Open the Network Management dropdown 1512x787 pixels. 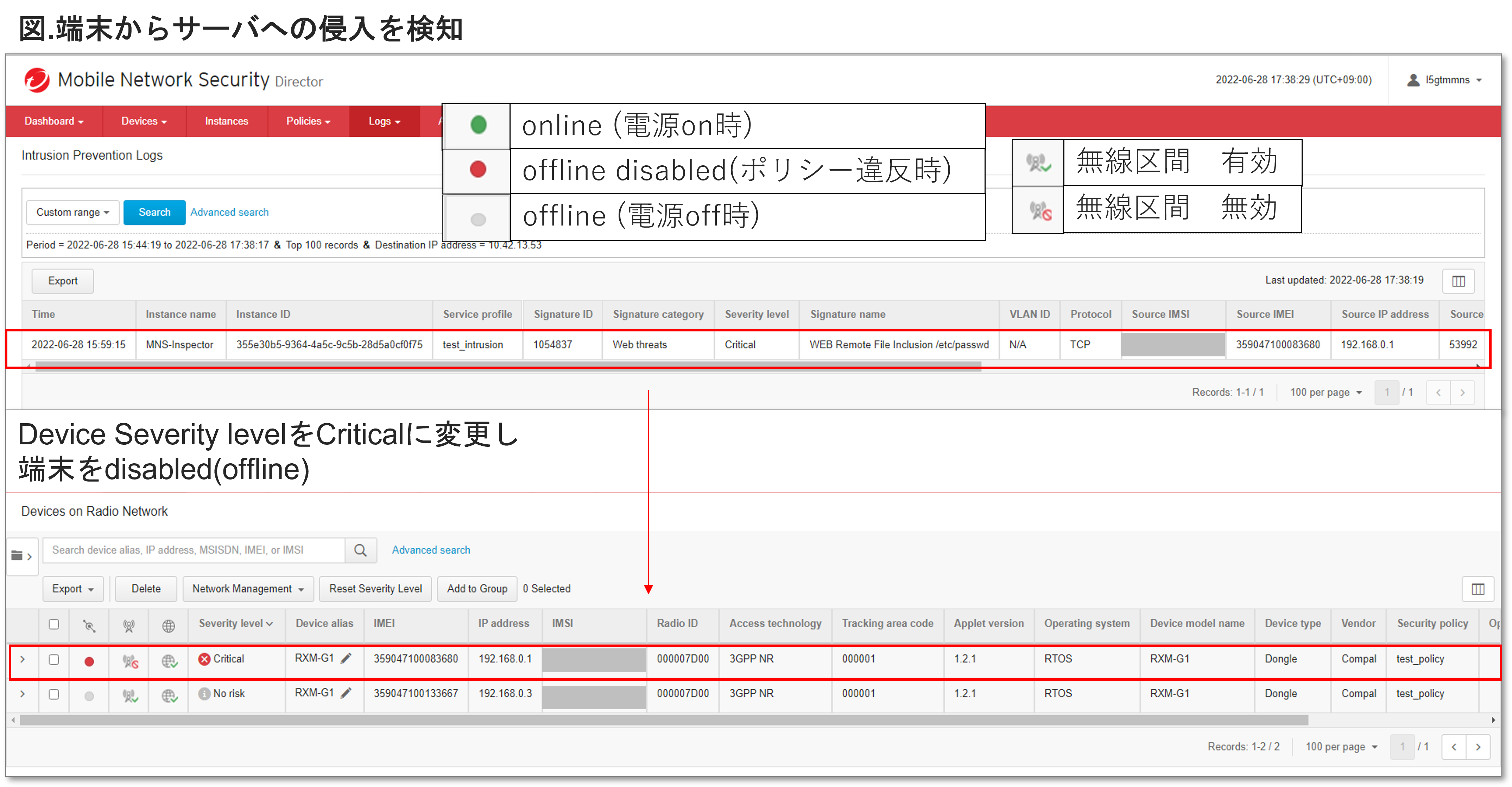(x=248, y=589)
